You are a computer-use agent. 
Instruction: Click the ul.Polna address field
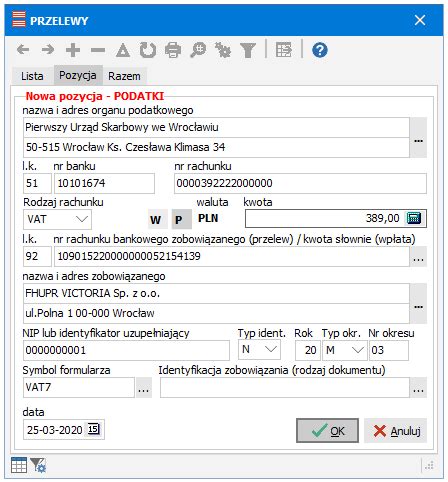(216, 313)
